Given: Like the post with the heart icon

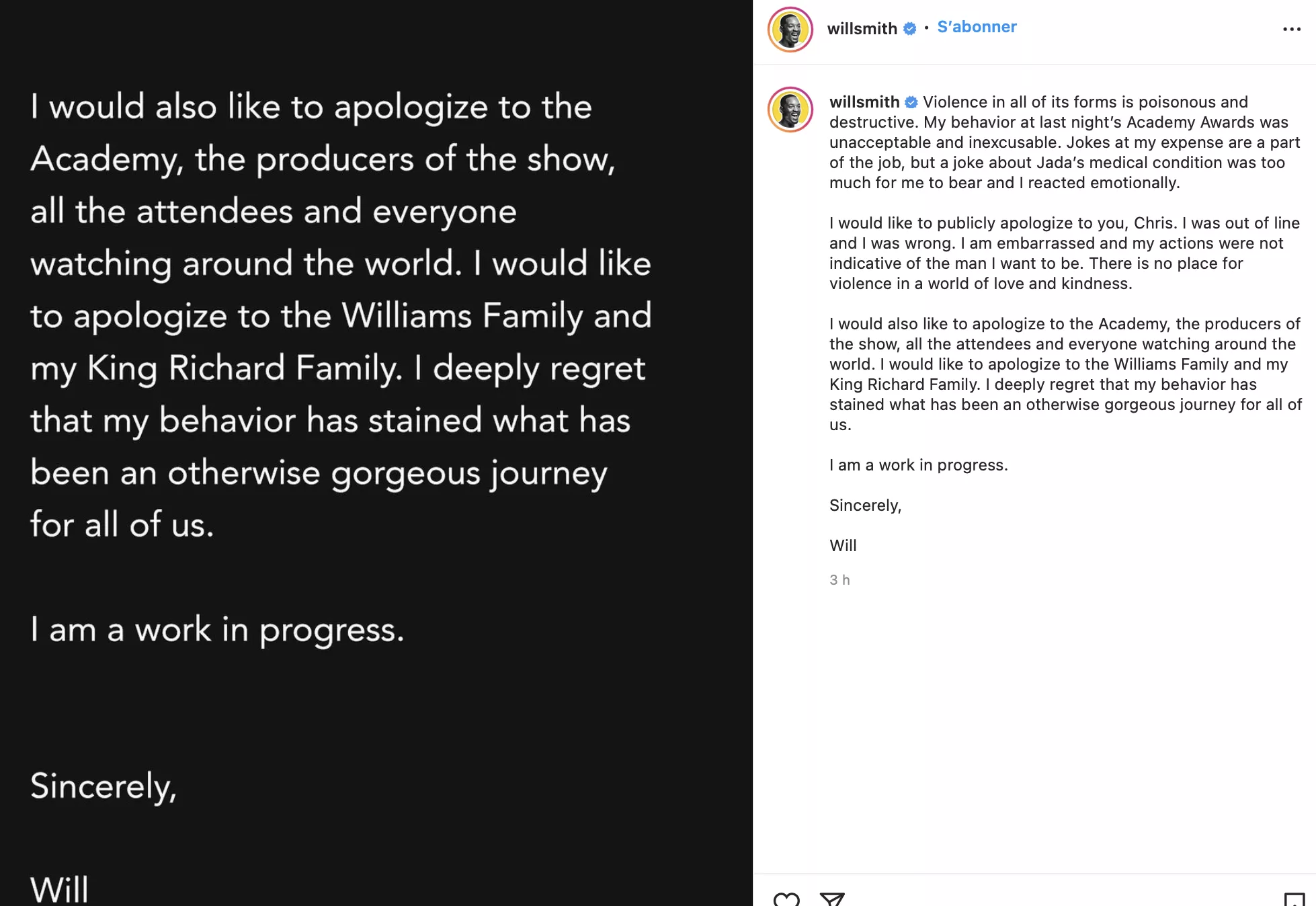Looking at the screenshot, I should [x=786, y=899].
